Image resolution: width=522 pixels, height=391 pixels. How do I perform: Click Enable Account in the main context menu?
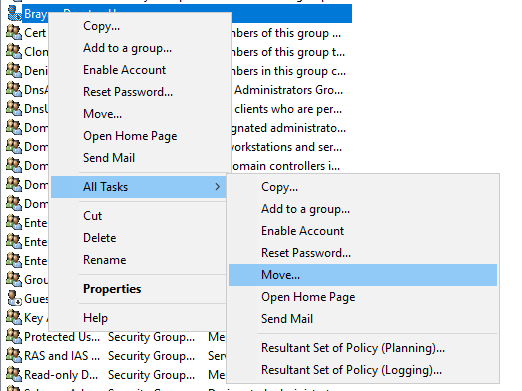tap(124, 70)
